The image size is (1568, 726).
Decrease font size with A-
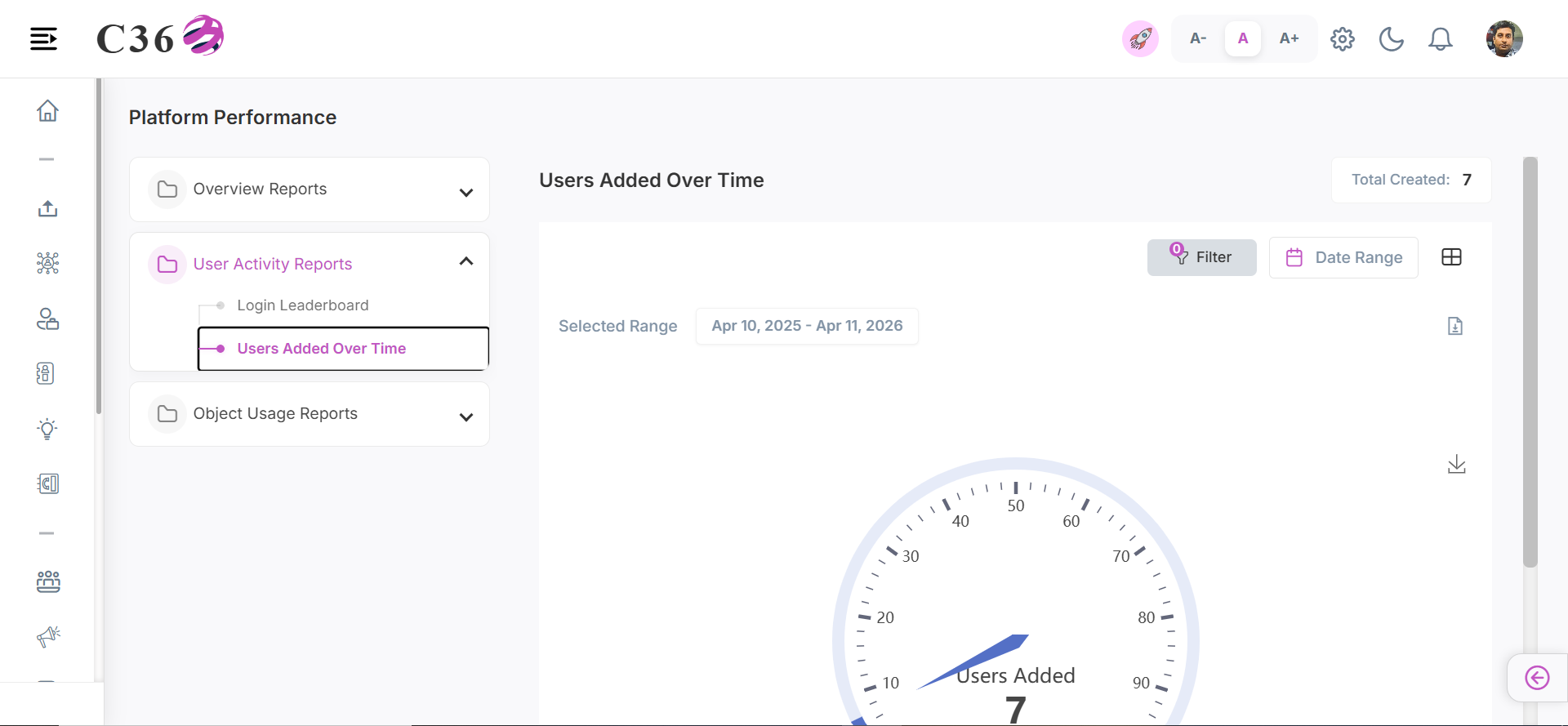point(1198,38)
